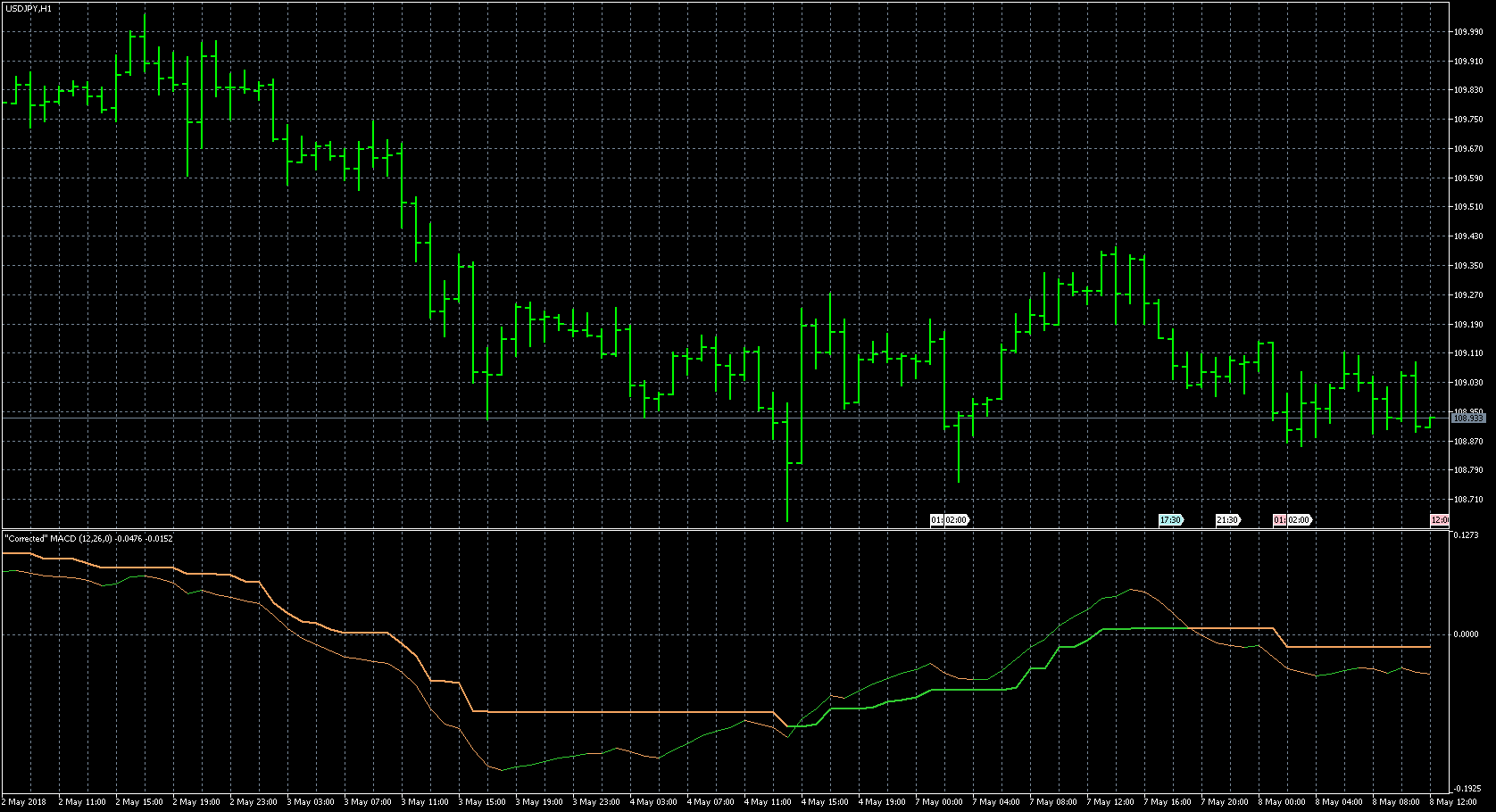Click the USDJPY,H1 chart title

pyautogui.click(x=28, y=8)
